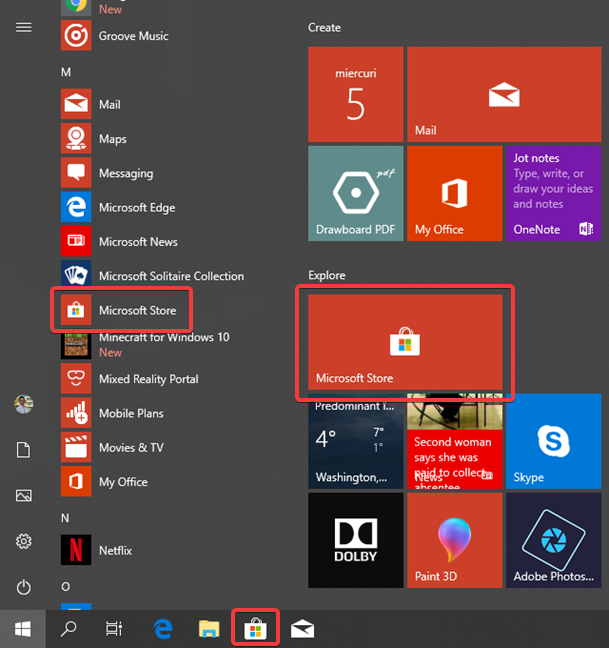Click the letter M section header
This screenshot has width=609, height=648.
pos(66,72)
